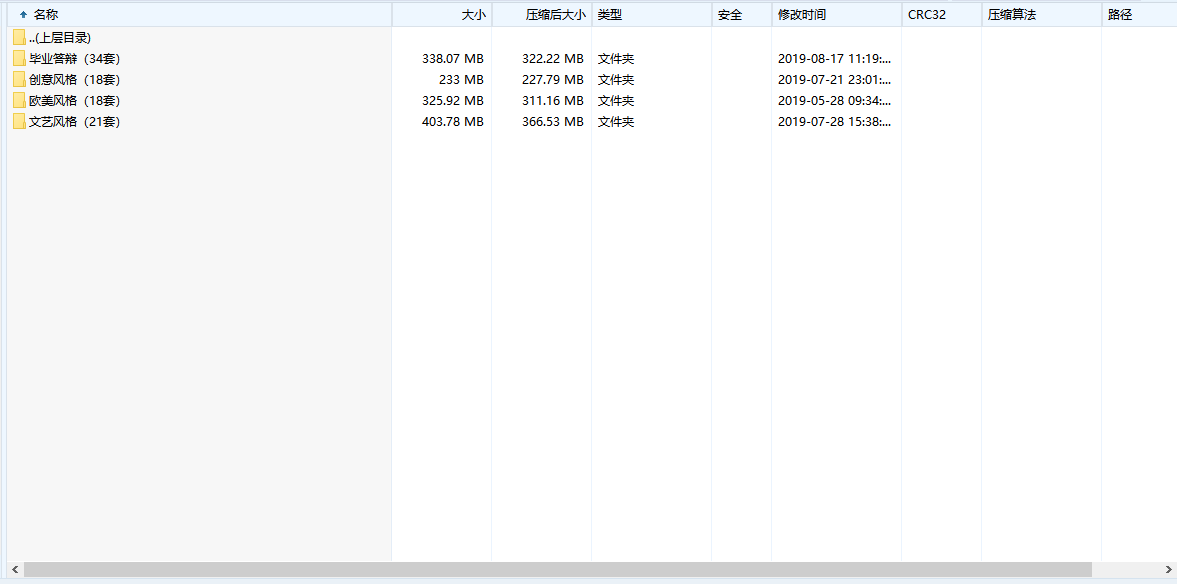Sort by 压缩后大小 column header
The height and width of the screenshot is (584, 1177).
pyautogui.click(x=555, y=15)
